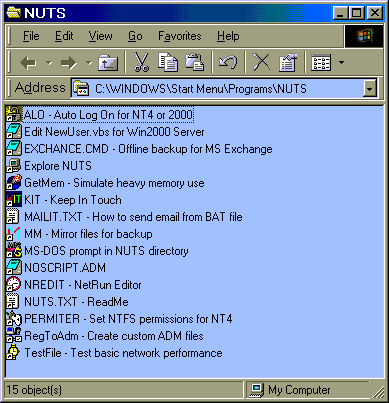This screenshot has height=403, width=389.
Task: Click 'ALO - Auto Log On for NT4 or 2000' label
Action: (x=108, y=115)
